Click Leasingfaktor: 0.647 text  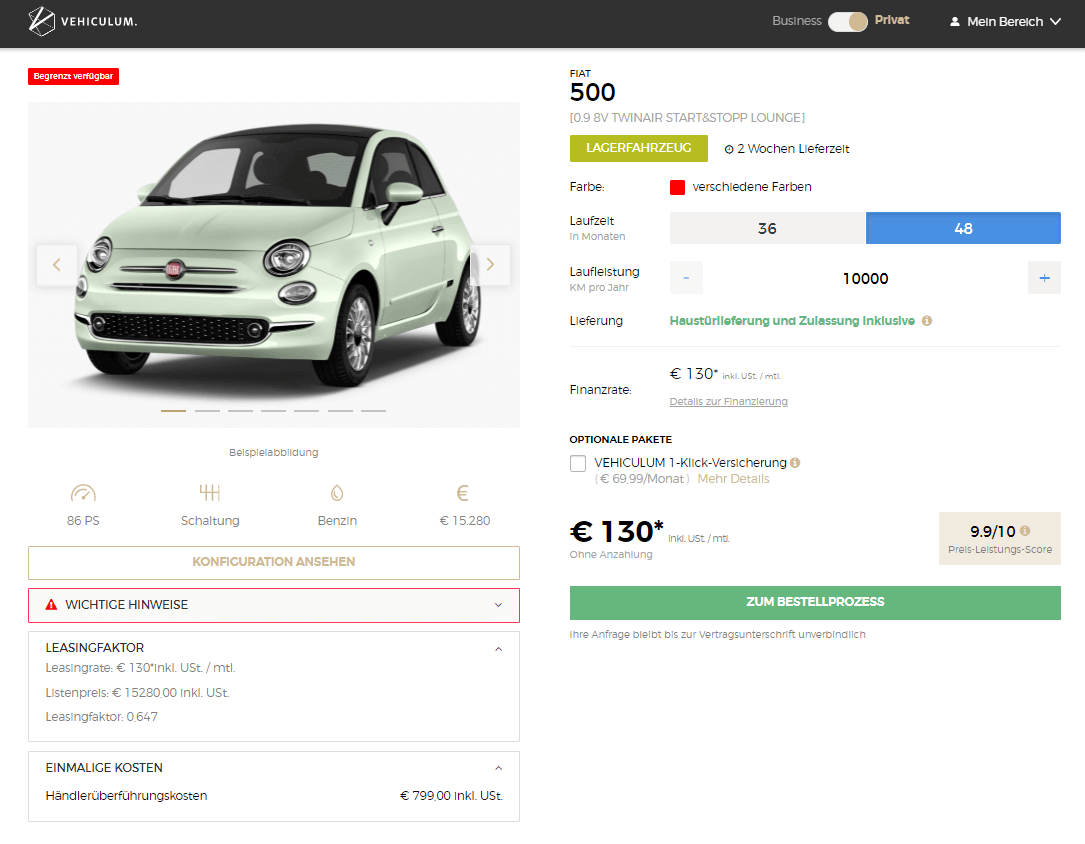click(x=102, y=717)
